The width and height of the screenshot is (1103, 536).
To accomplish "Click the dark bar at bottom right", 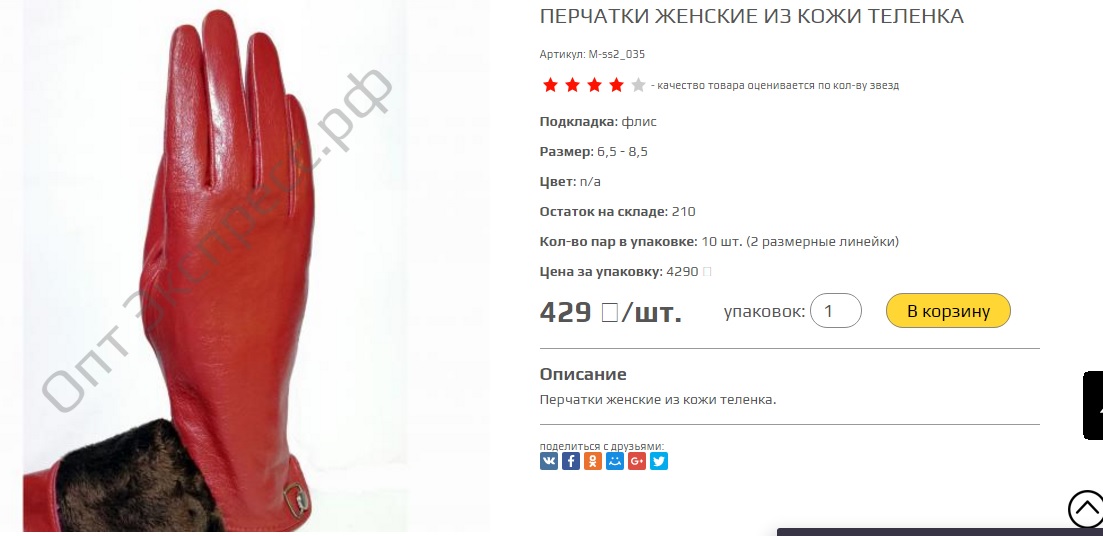I will click(940, 532).
